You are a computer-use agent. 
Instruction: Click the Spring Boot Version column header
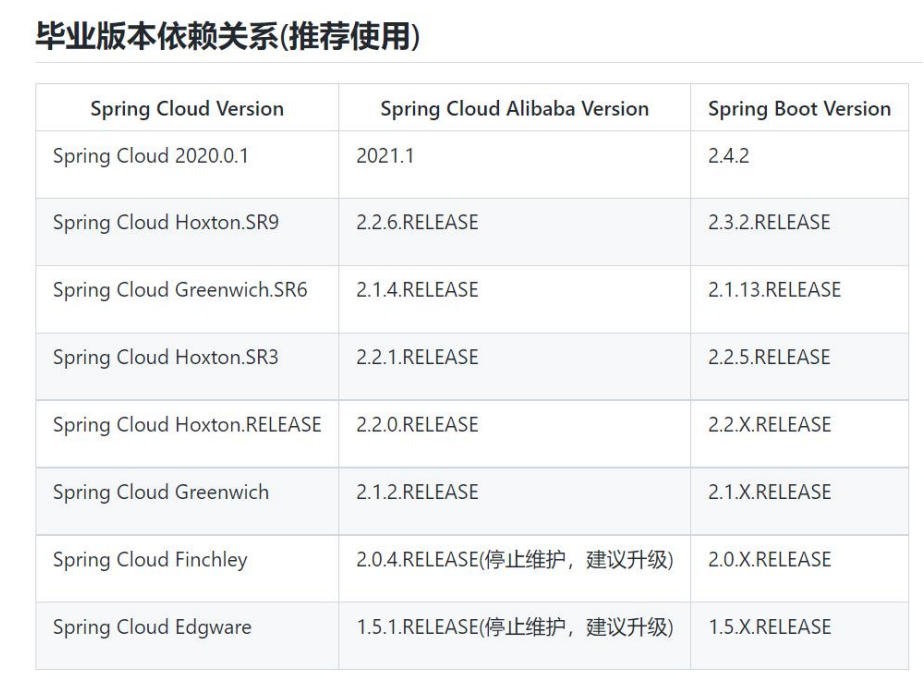coord(799,109)
